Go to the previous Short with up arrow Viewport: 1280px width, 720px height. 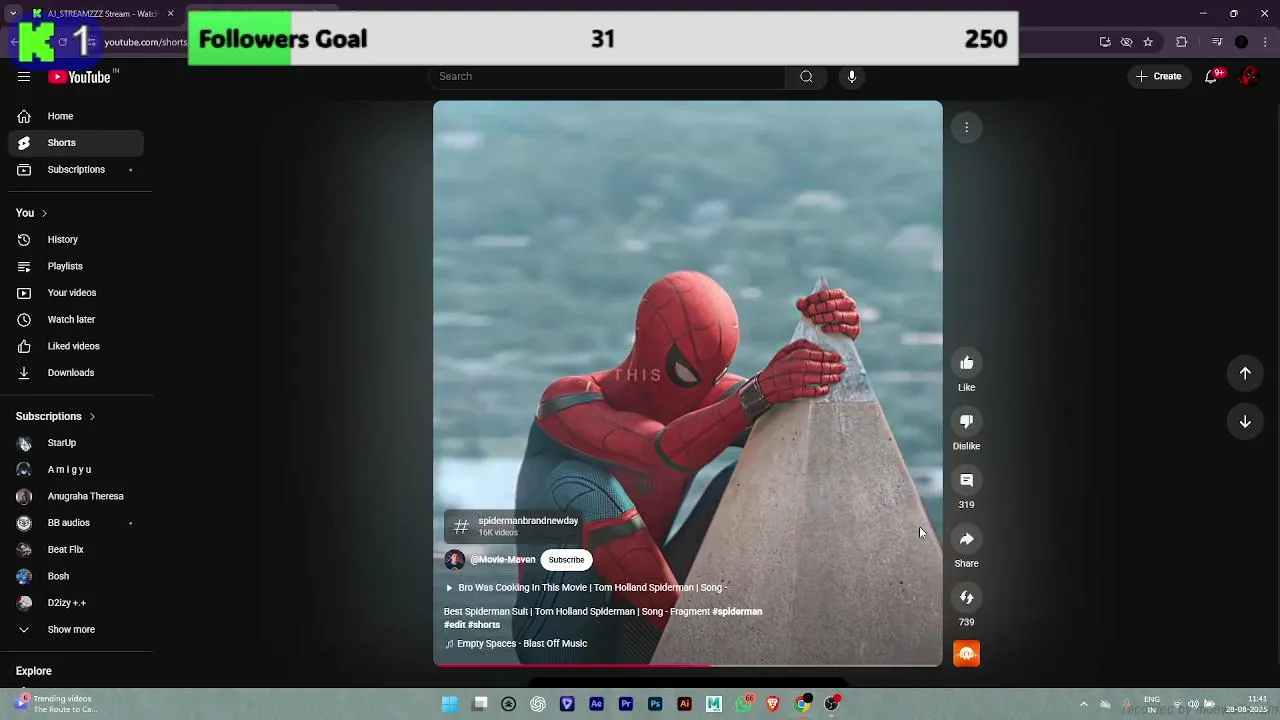[1245, 373]
